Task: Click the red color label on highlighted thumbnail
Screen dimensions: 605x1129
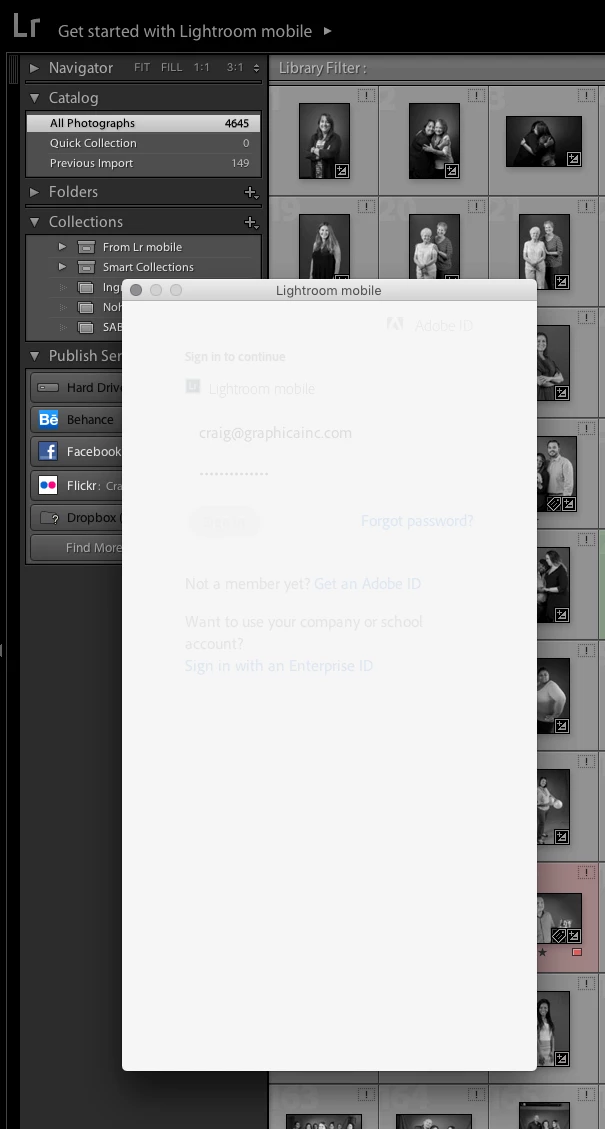Action: tap(577, 952)
